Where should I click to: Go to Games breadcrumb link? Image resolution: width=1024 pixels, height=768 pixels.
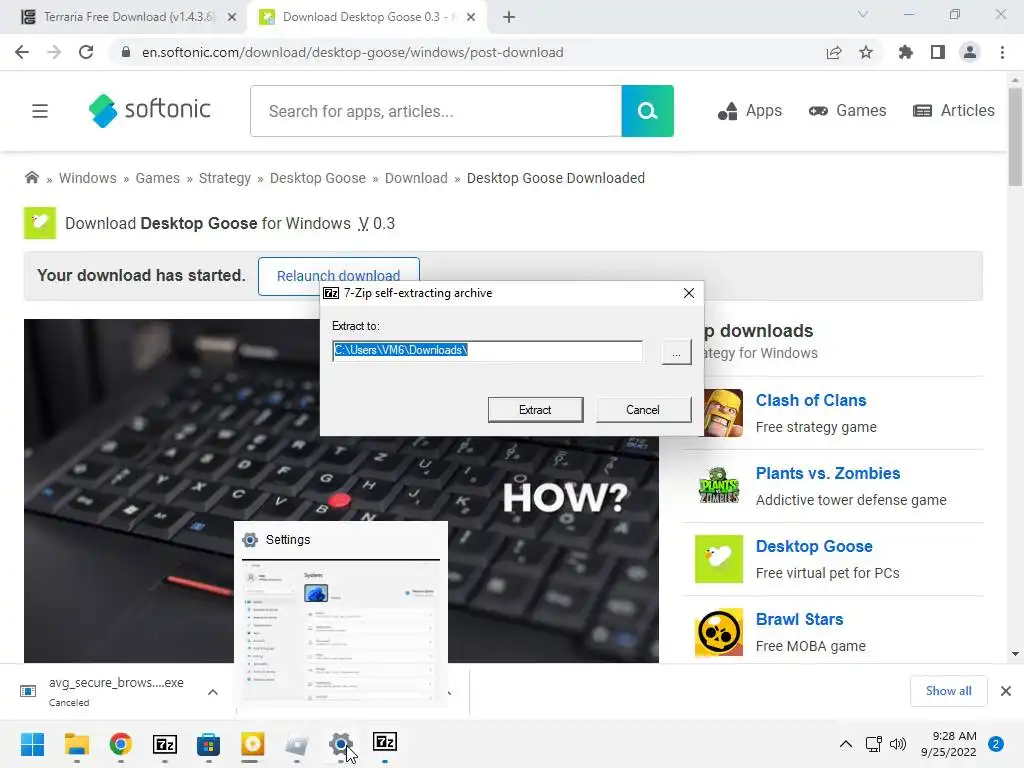pyautogui.click(x=157, y=178)
